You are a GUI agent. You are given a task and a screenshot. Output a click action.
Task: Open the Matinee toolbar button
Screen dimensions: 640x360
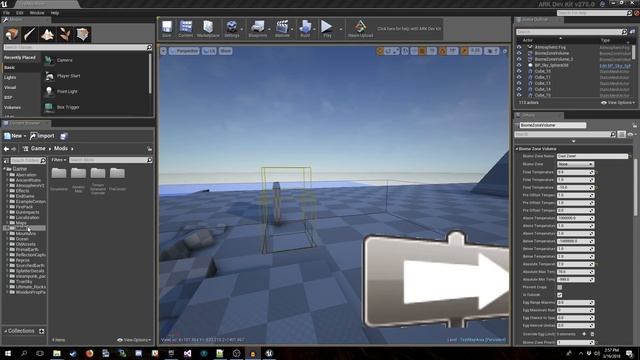tap(282, 29)
